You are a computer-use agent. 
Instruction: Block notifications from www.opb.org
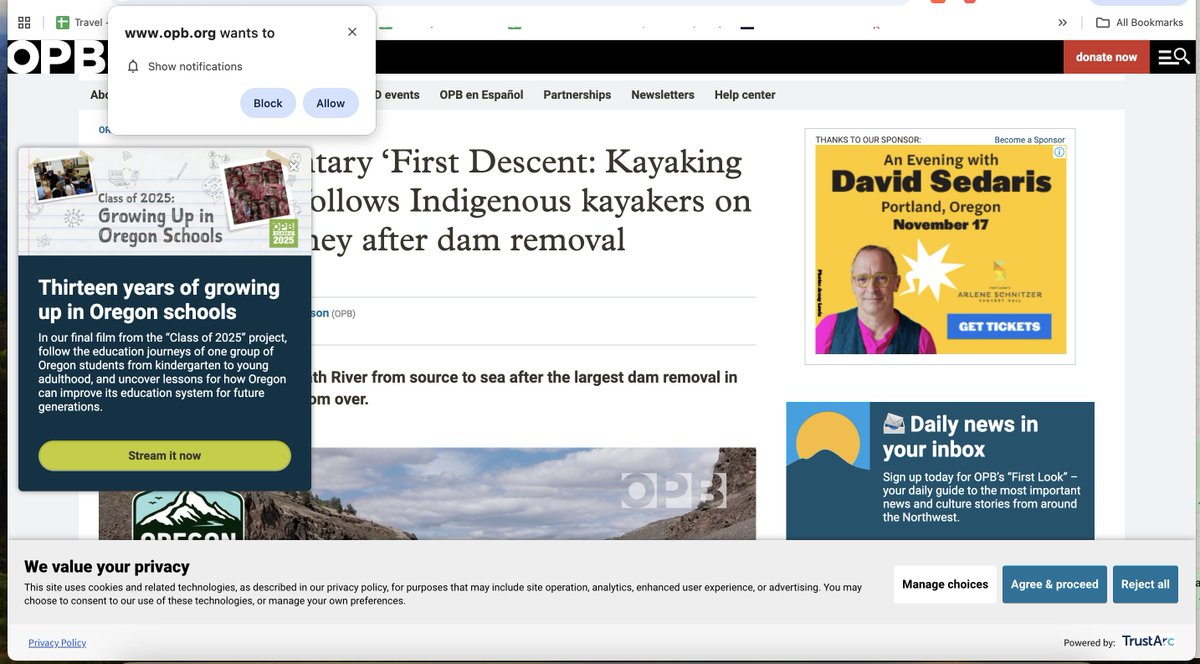tap(268, 103)
